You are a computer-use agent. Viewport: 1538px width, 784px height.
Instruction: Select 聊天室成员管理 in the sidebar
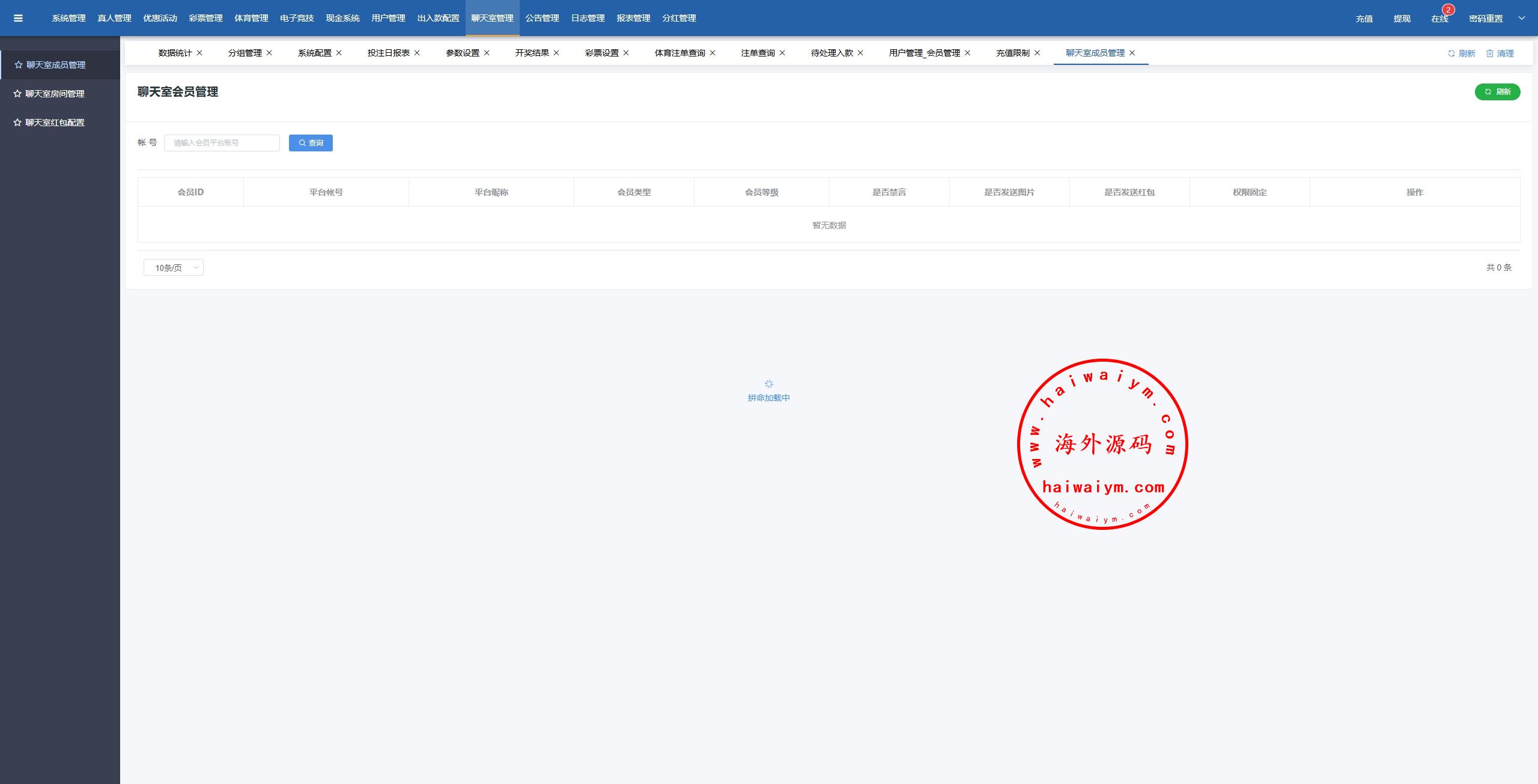[56, 65]
